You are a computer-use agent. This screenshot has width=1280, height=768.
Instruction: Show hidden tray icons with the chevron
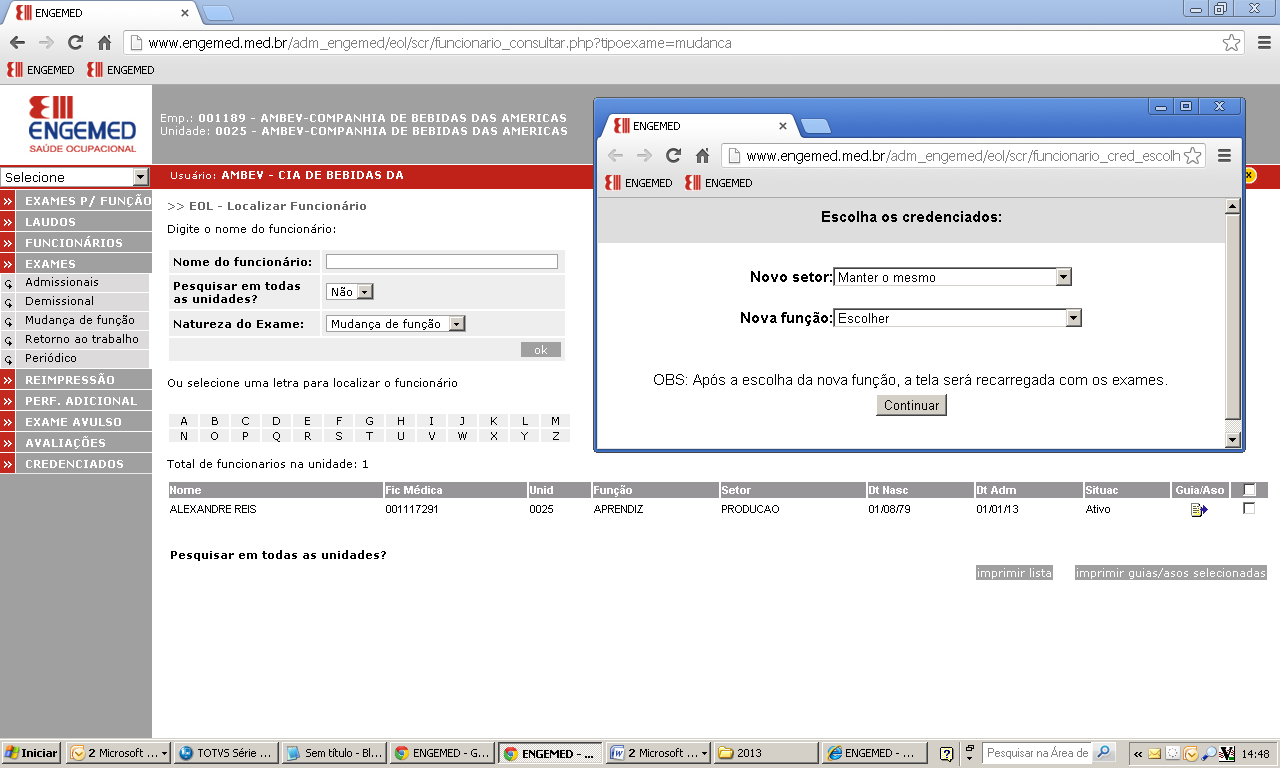pos(1138,753)
